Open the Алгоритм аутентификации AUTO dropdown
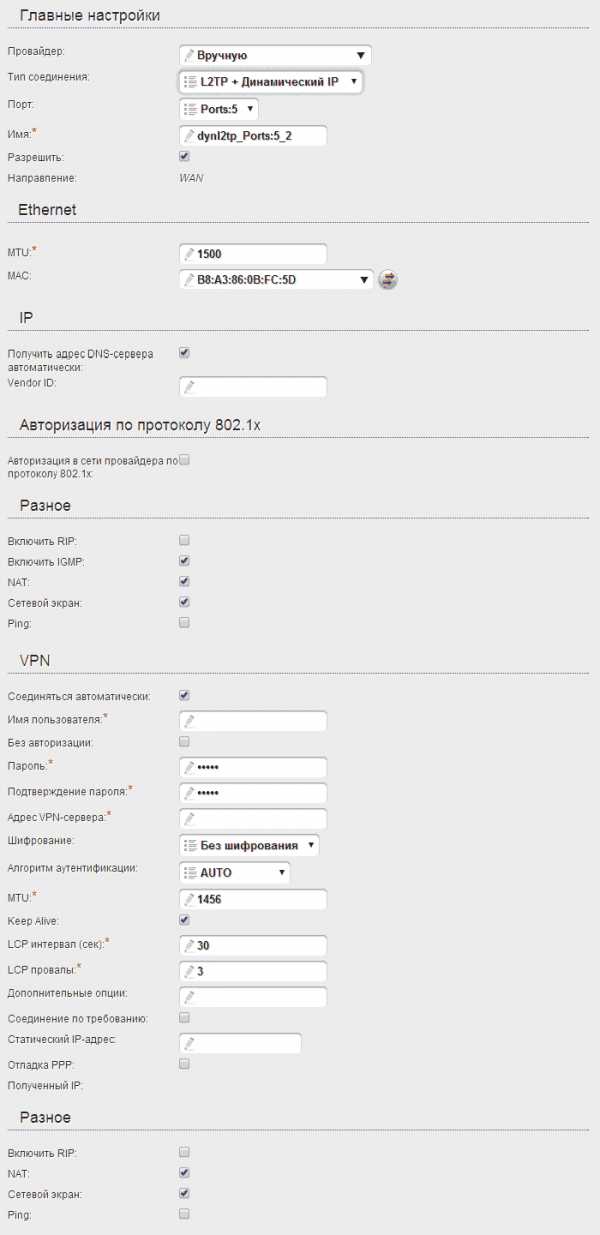The image size is (600, 1235). (x=234, y=872)
